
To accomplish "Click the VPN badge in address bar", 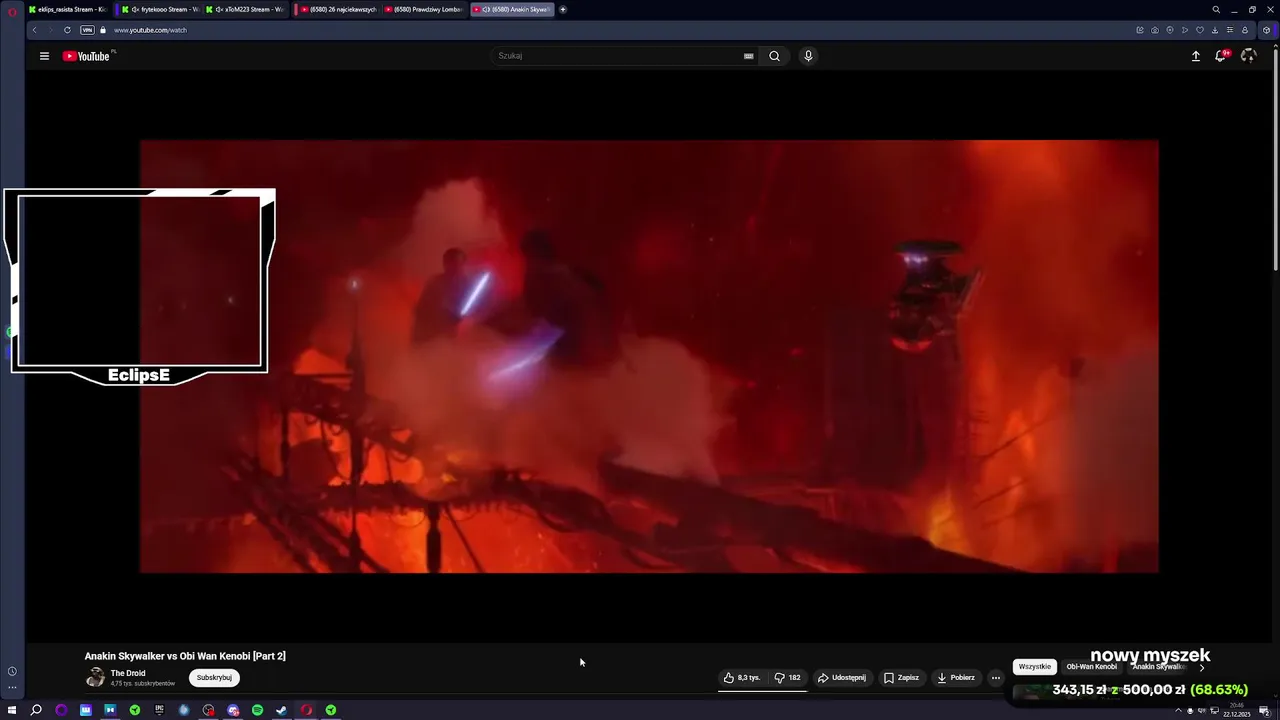I will tap(87, 30).
